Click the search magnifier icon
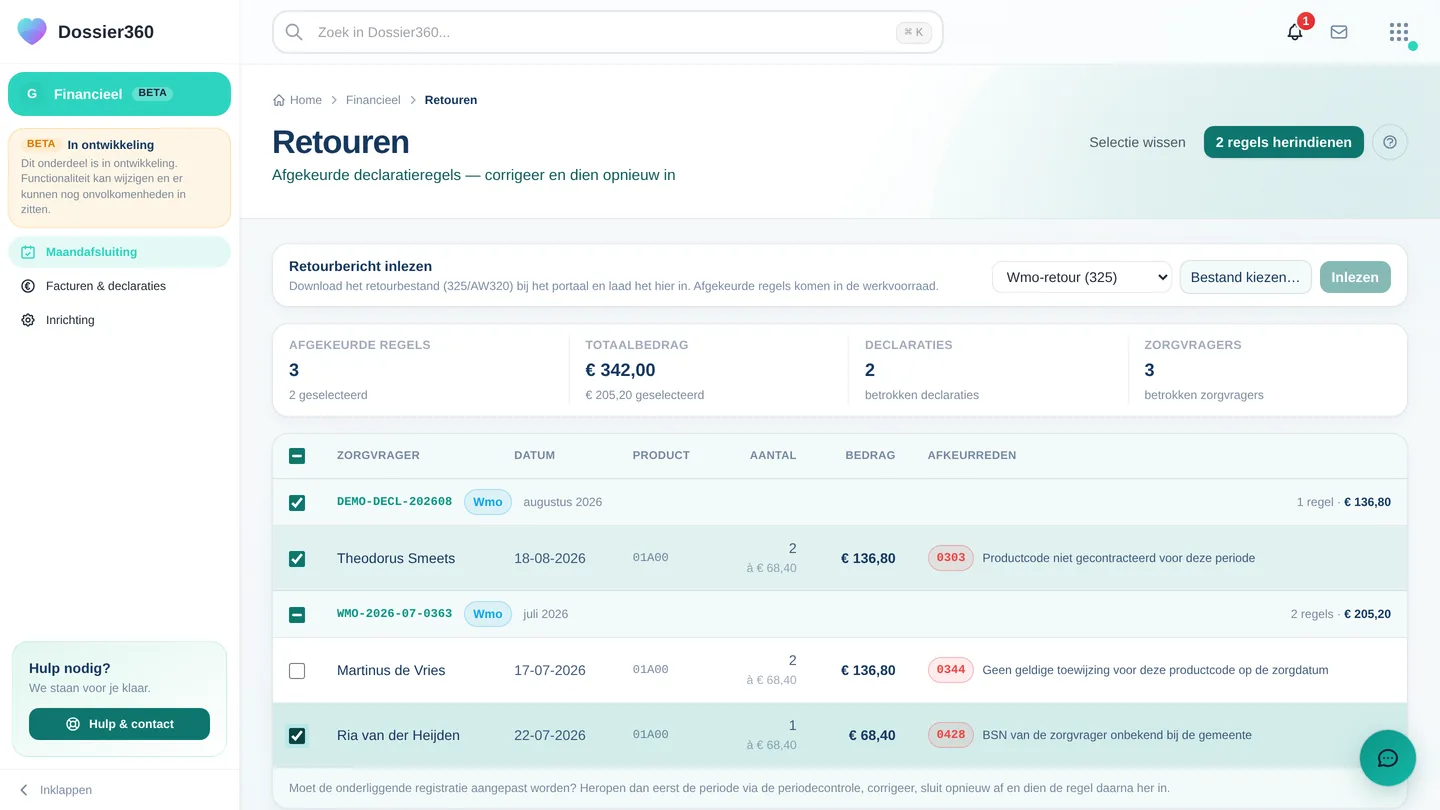The image size is (1440, 810). [x=294, y=32]
